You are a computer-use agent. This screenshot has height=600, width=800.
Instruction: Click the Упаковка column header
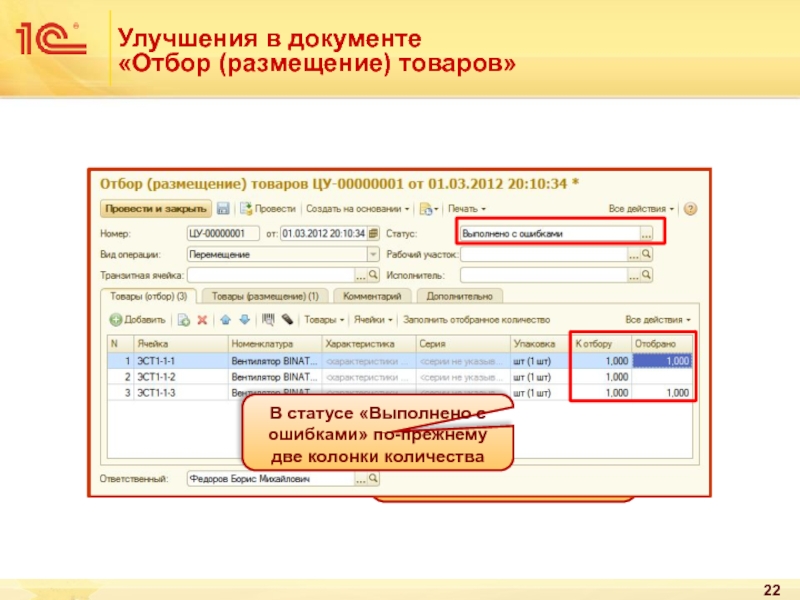point(540,344)
